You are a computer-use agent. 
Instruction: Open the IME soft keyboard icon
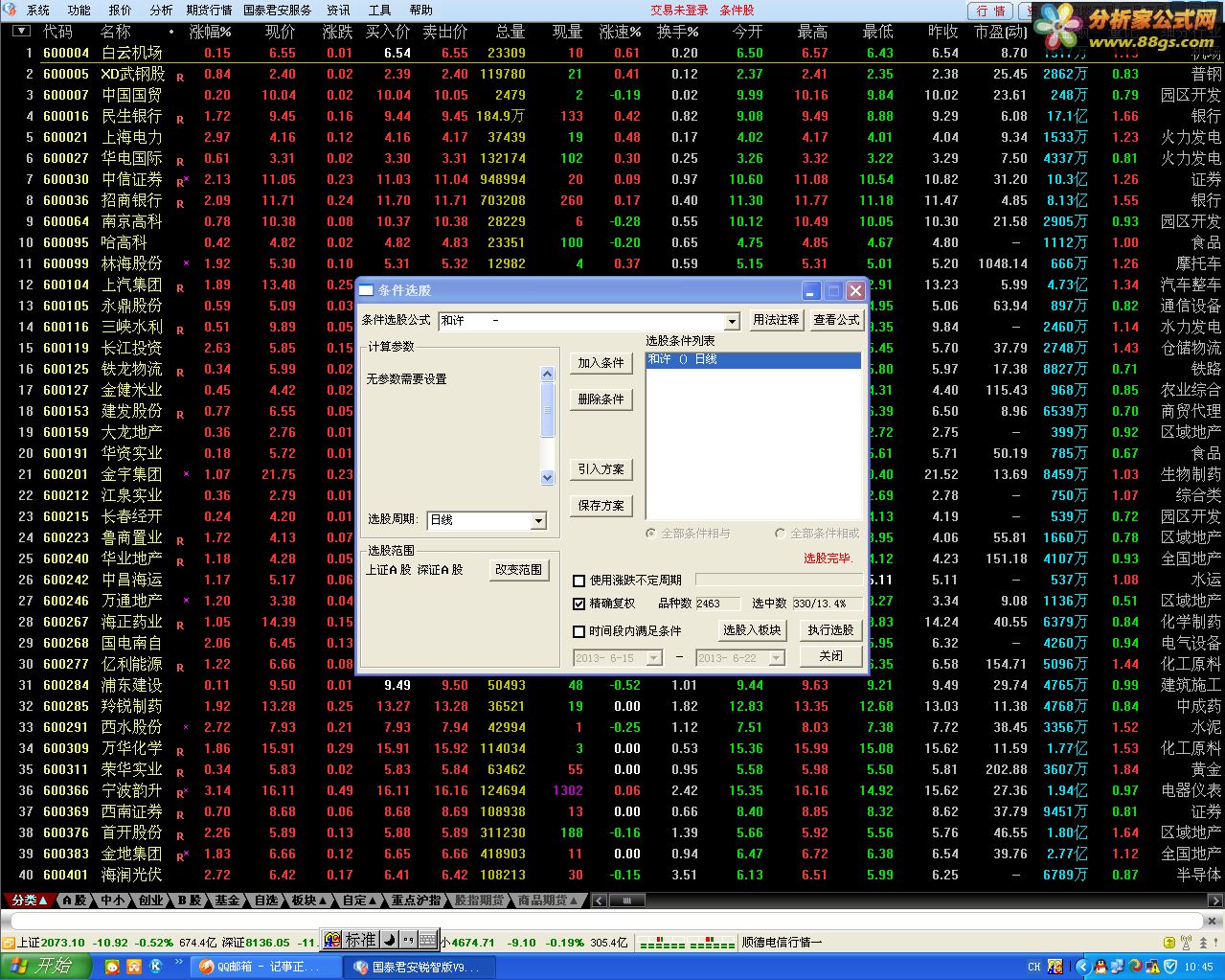(x=427, y=940)
